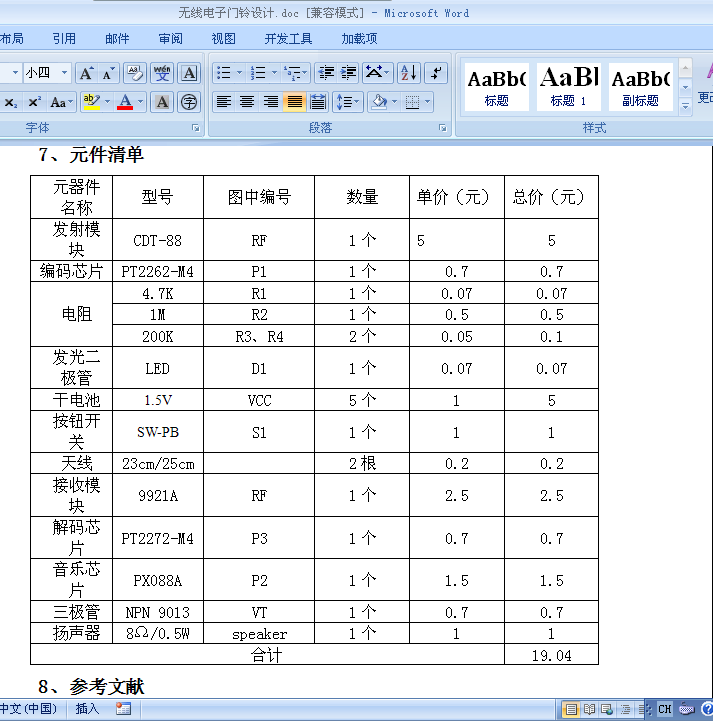Align text to the right
Screen dimensions: 713x721
271,102
